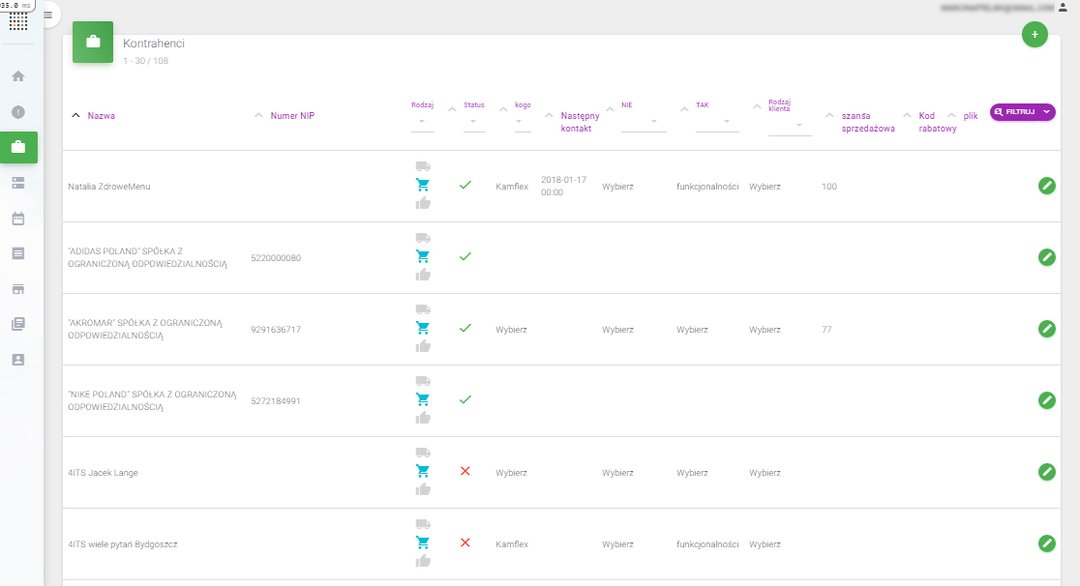
Task: Toggle green check status for NIKE POLAND
Action: [465, 399]
